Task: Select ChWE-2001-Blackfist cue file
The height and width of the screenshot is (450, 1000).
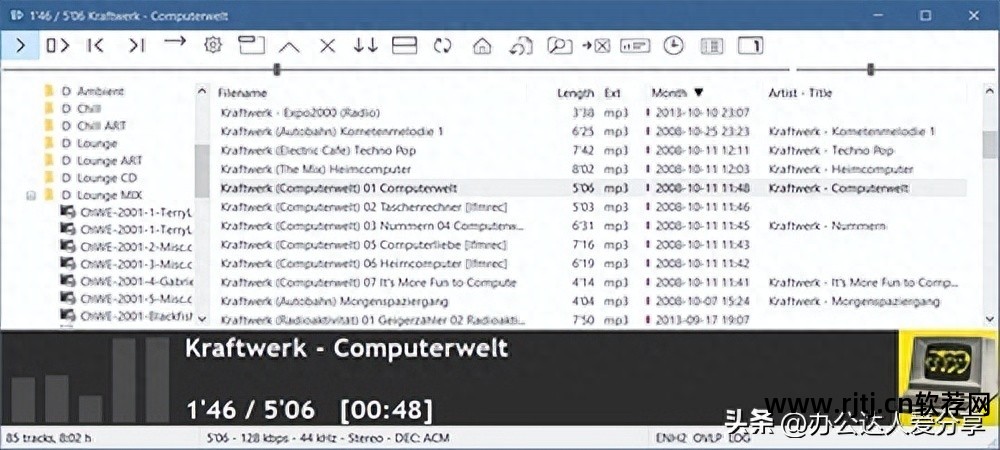Action: click(126, 315)
